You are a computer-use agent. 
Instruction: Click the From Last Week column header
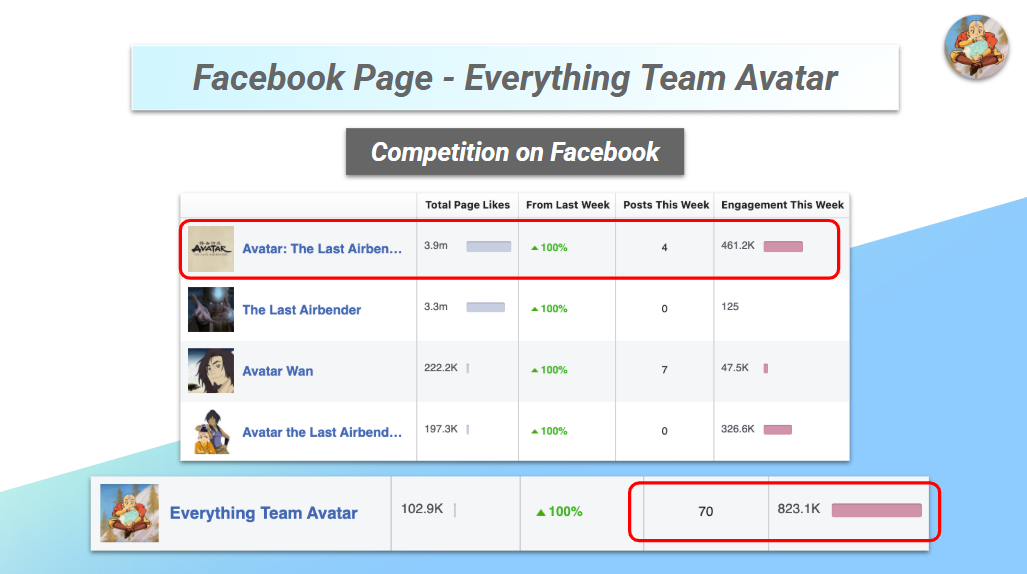567,205
